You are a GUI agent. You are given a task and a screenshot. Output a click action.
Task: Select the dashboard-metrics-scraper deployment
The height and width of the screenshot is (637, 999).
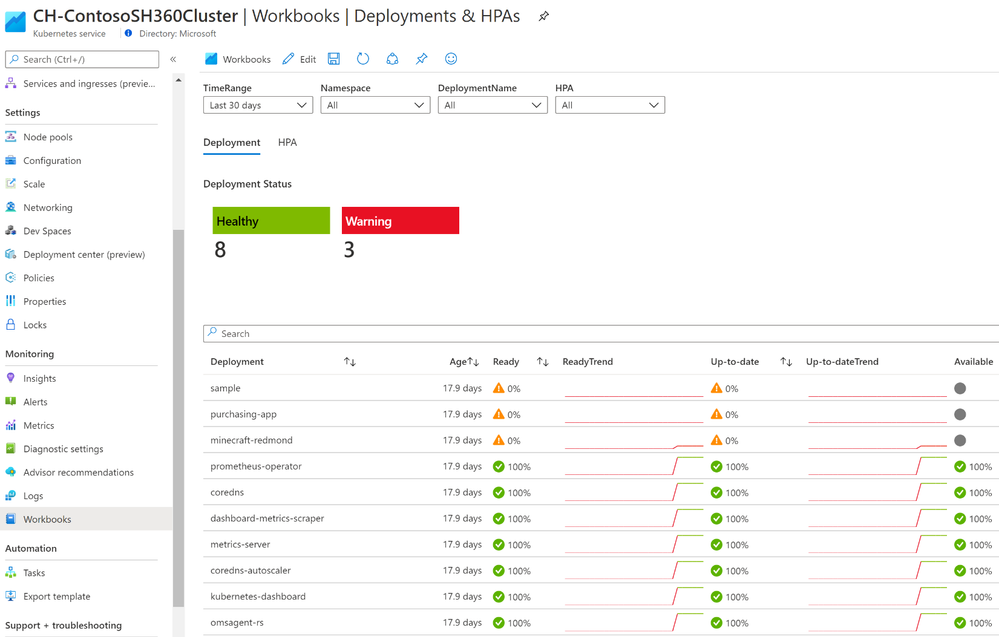(601, 519)
